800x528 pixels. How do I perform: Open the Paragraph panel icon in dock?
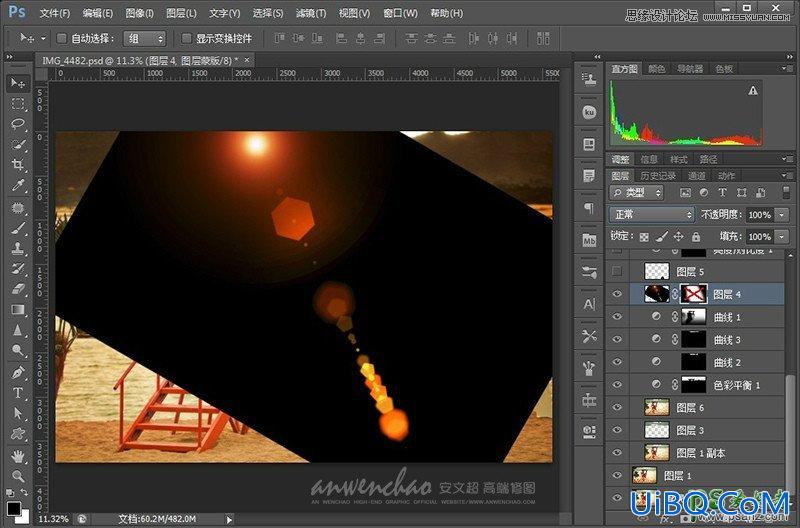coord(589,208)
